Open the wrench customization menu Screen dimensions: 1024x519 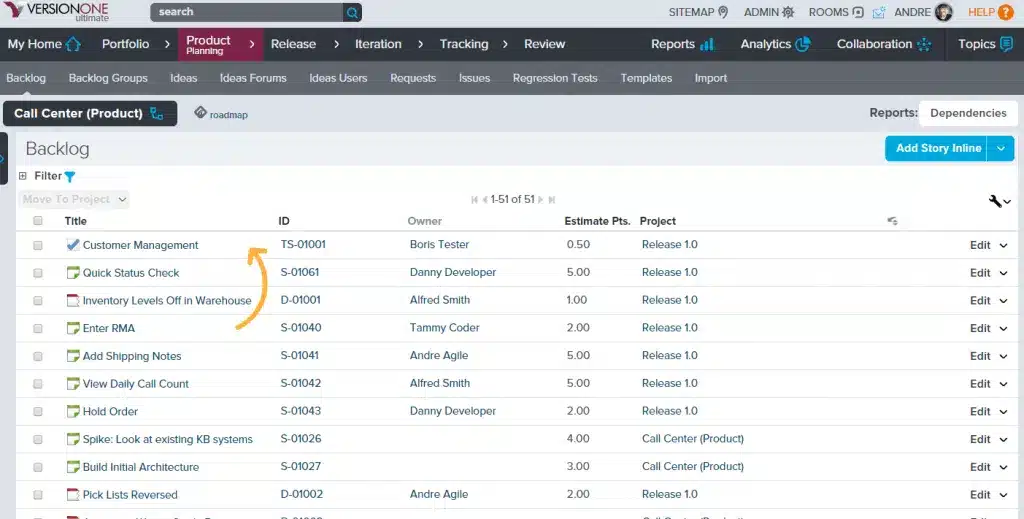coord(999,201)
